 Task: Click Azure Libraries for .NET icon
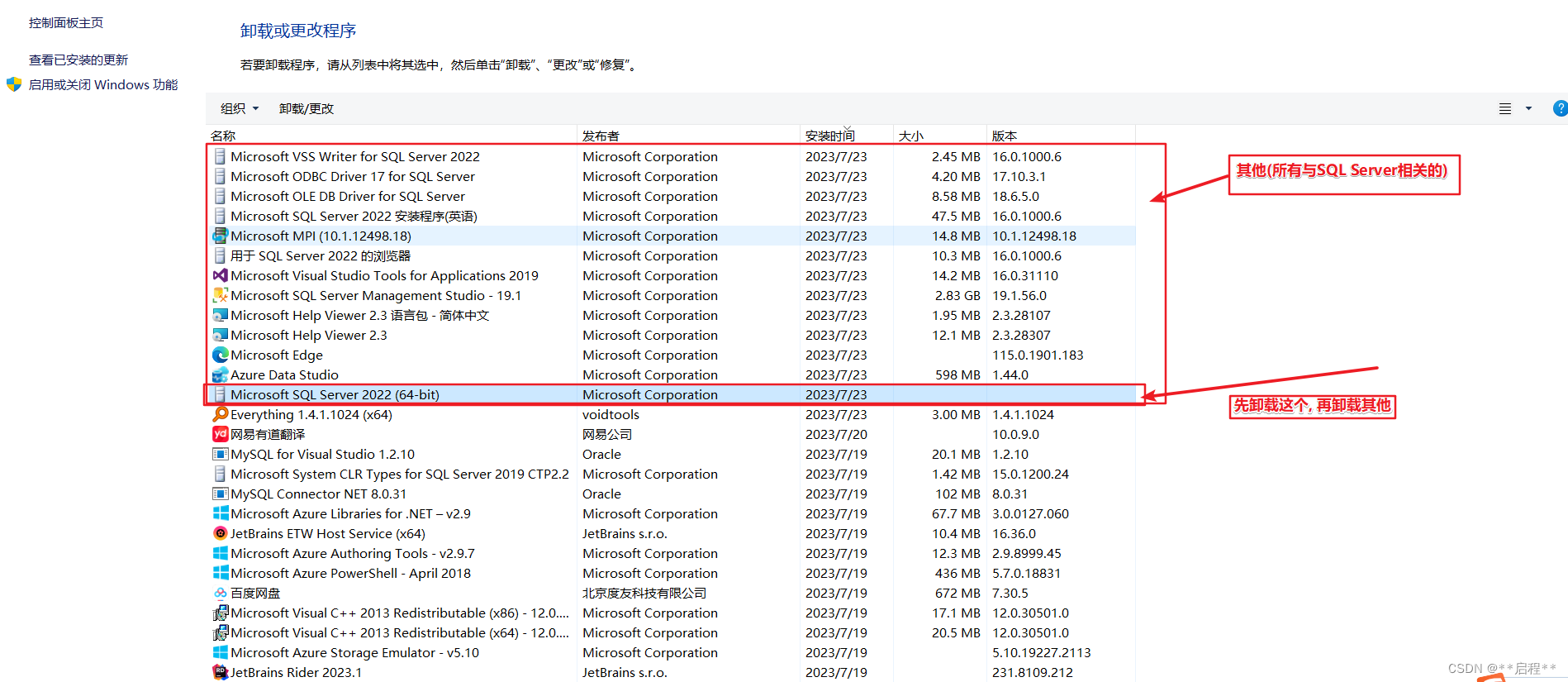point(220,513)
